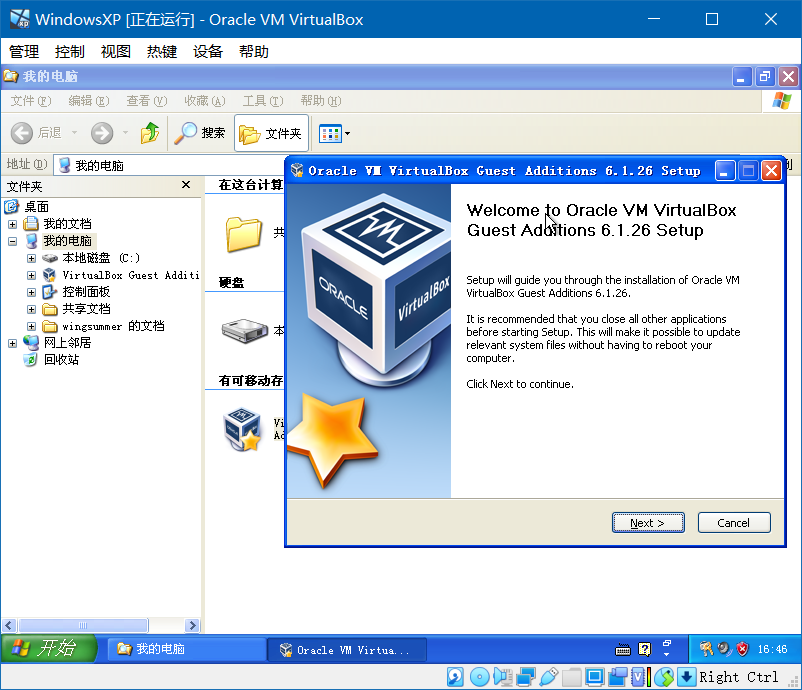This screenshot has width=802, height=690.
Task: Open the VirtualBox 控制 menu
Action: coord(70,51)
